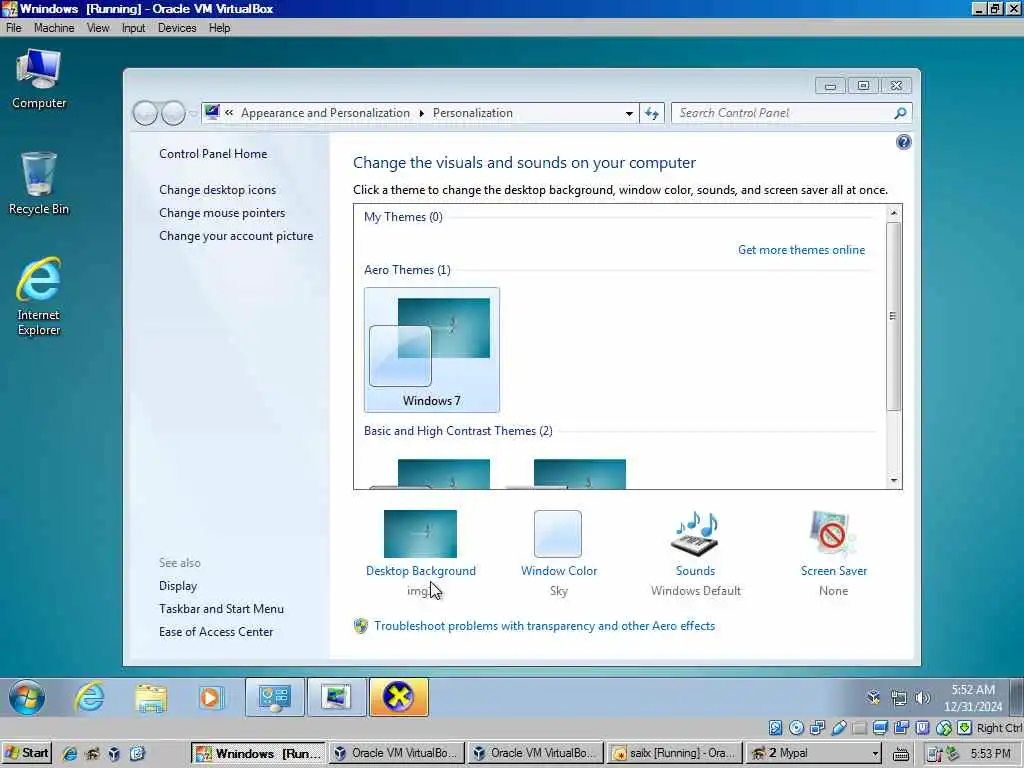The width and height of the screenshot is (1024, 768).
Task: Click Right Ctrl host key indicator
Action: point(999,728)
